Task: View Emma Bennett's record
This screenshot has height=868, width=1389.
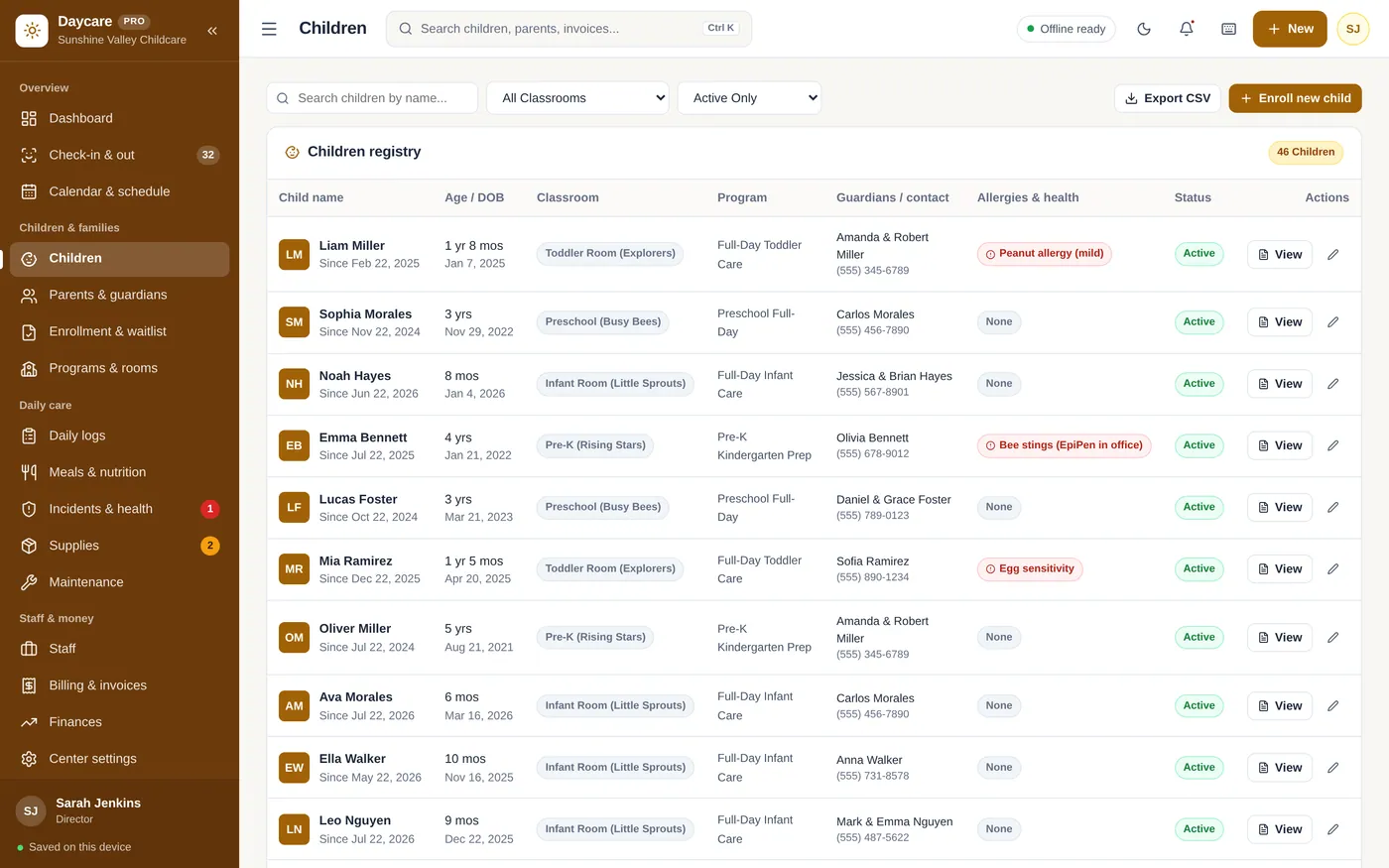Action: coord(1280,445)
